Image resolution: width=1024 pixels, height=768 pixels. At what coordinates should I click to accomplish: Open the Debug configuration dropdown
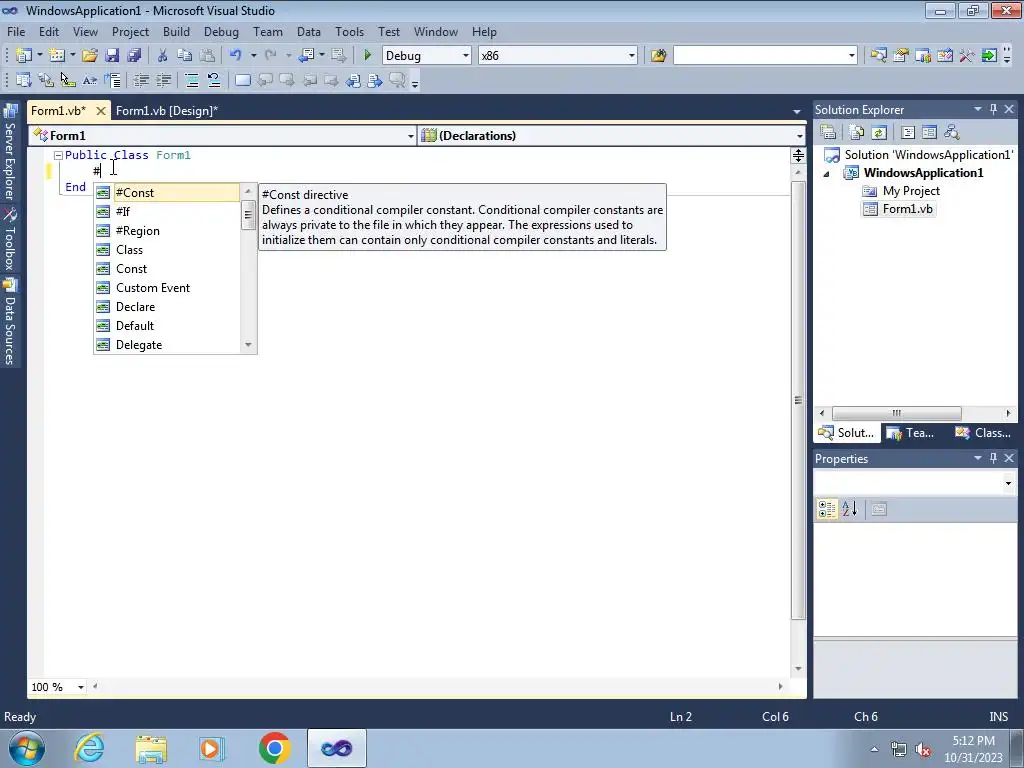click(466, 56)
